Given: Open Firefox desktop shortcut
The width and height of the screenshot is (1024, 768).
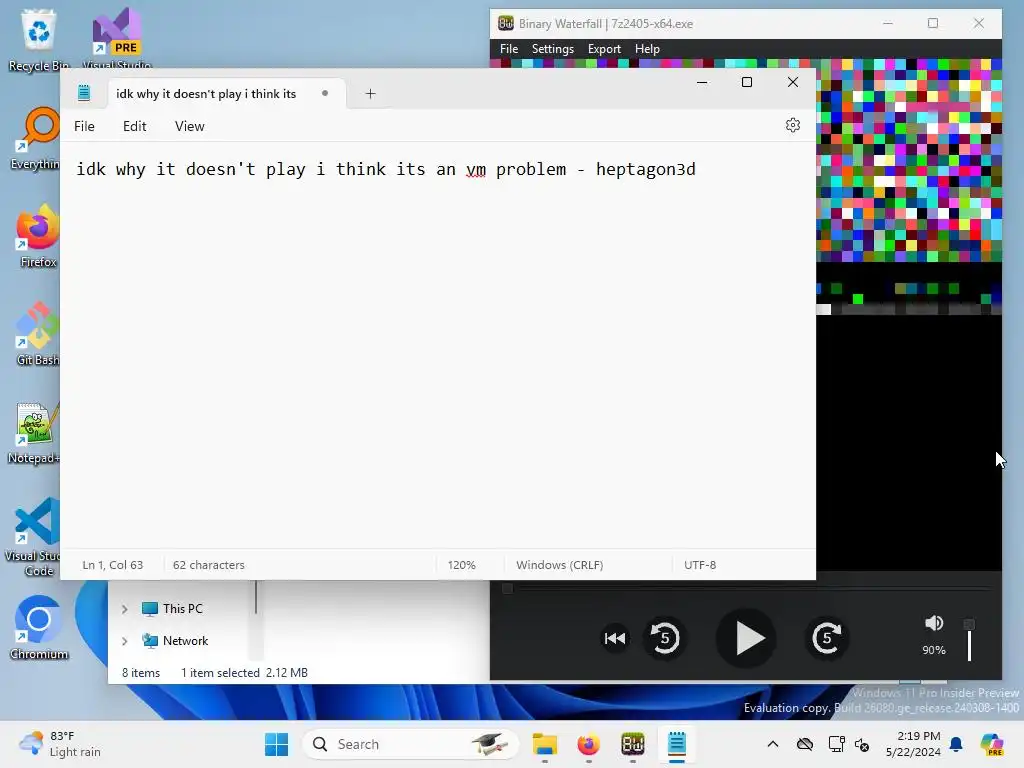Looking at the screenshot, I should pyautogui.click(x=37, y=236).
